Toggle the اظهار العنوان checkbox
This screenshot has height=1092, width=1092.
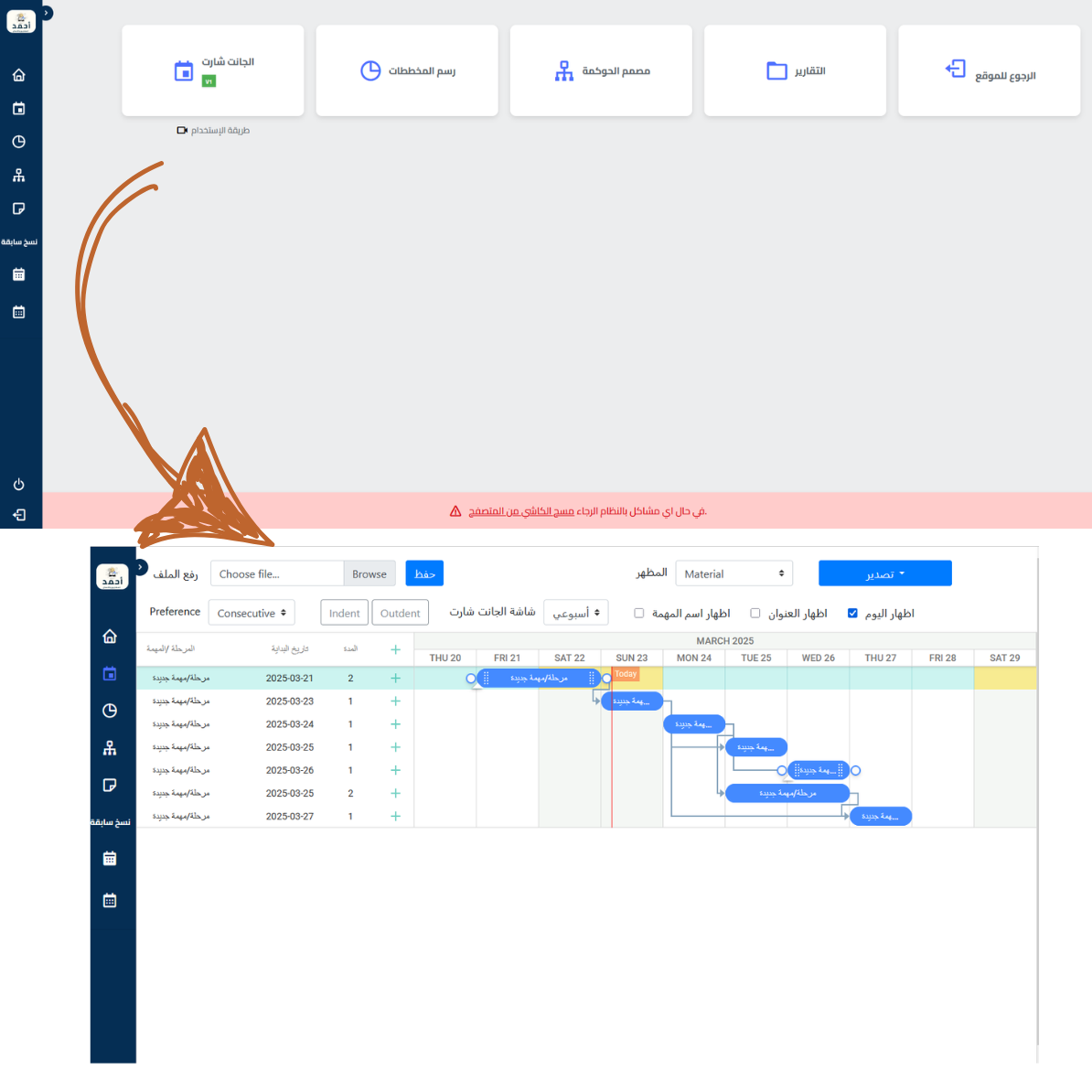(755, 614)
